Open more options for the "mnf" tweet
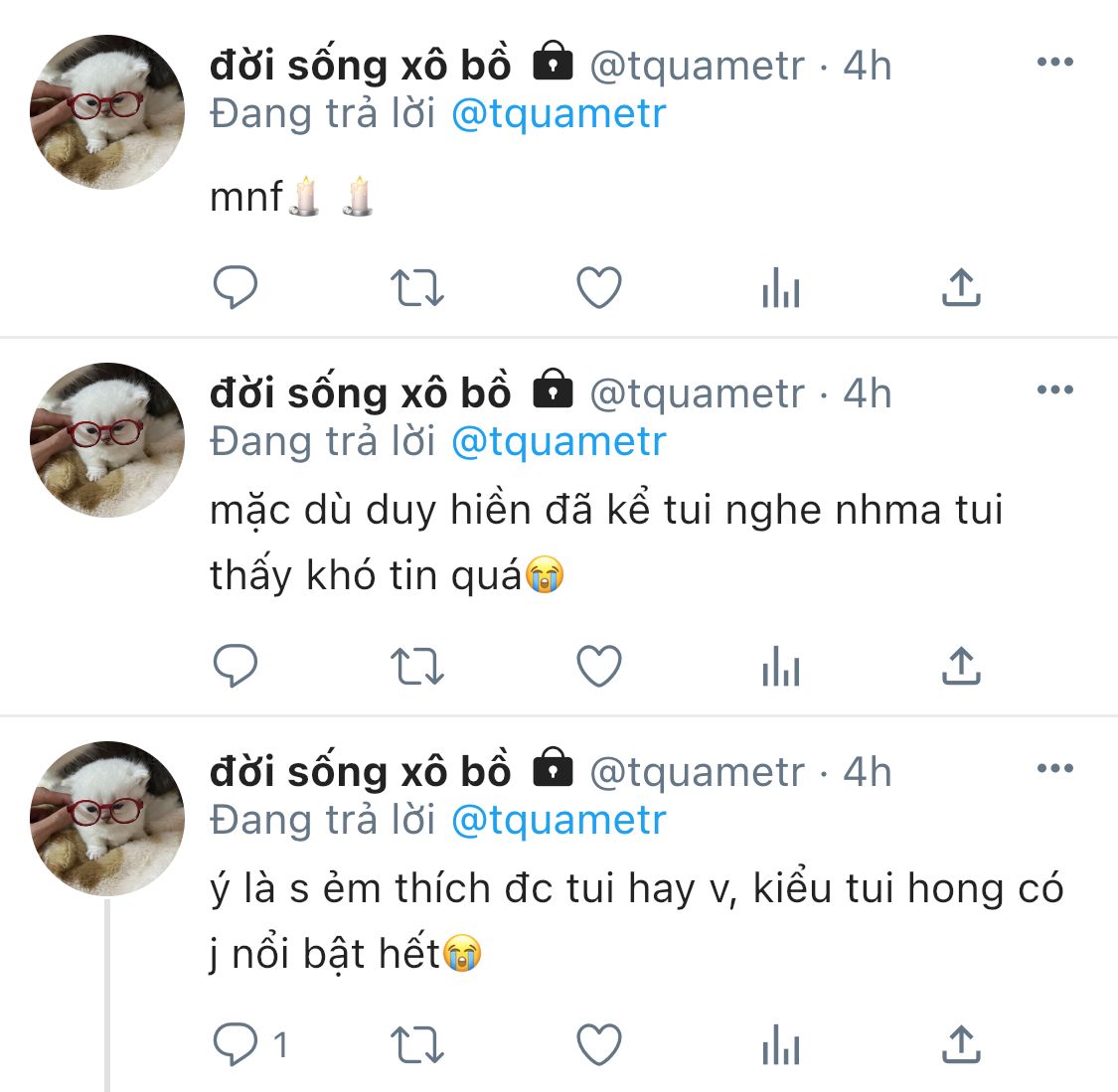This screenshot has width=1118, height=1092. coord(1054,63)
